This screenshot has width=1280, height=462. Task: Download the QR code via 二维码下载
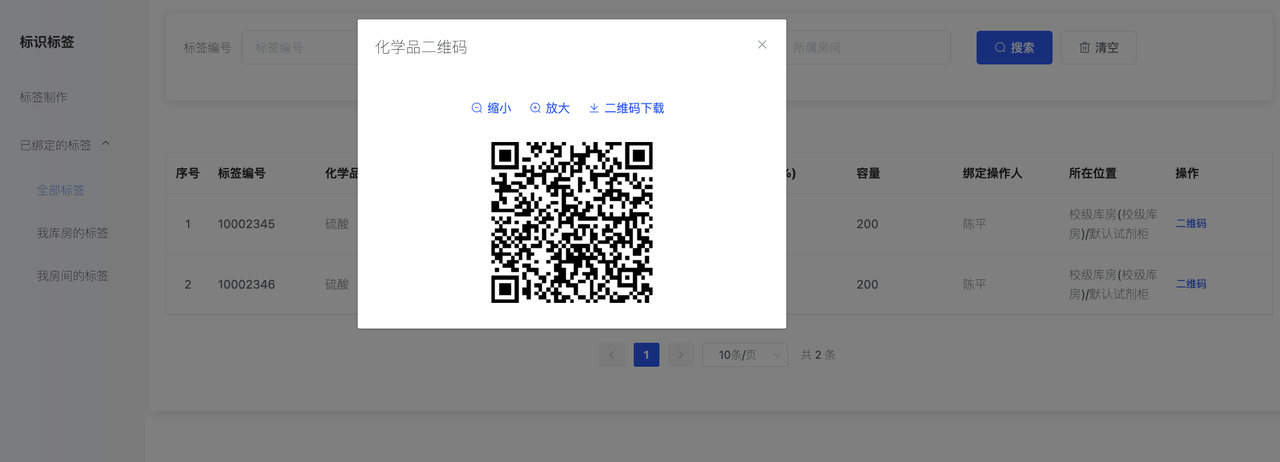[626, 108]
